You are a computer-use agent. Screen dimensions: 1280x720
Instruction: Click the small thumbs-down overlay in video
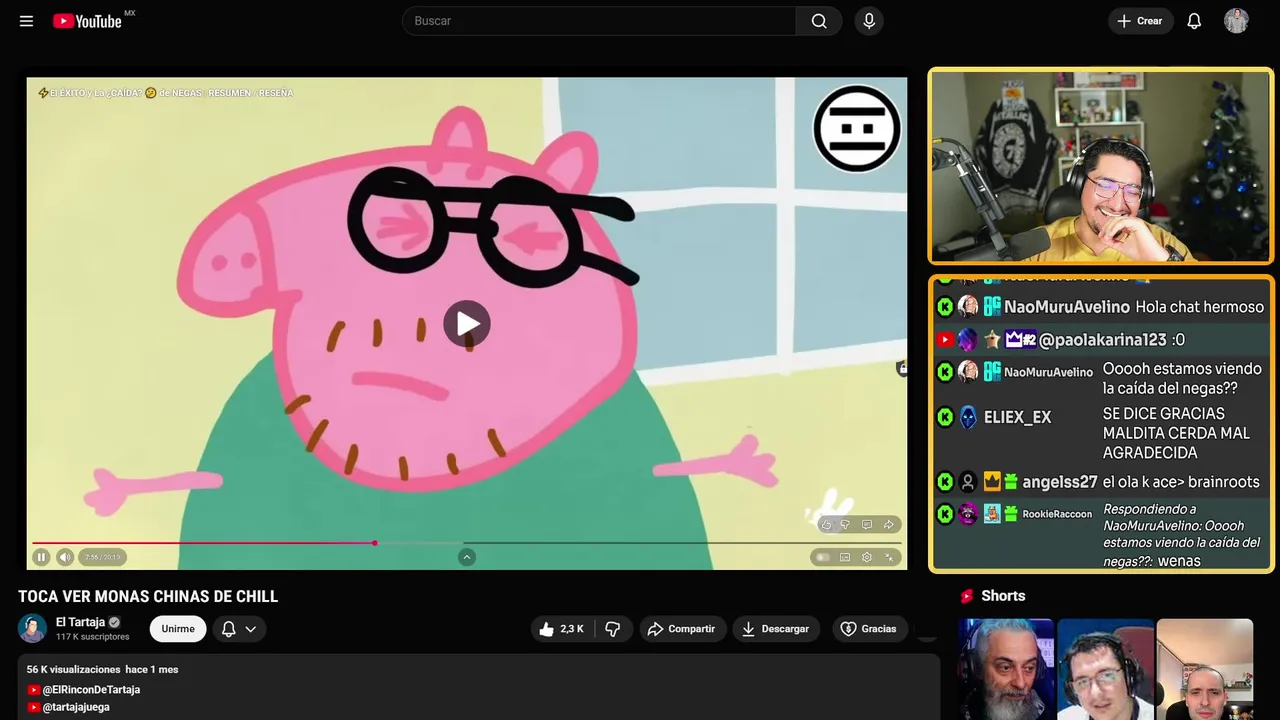[845, 524]
